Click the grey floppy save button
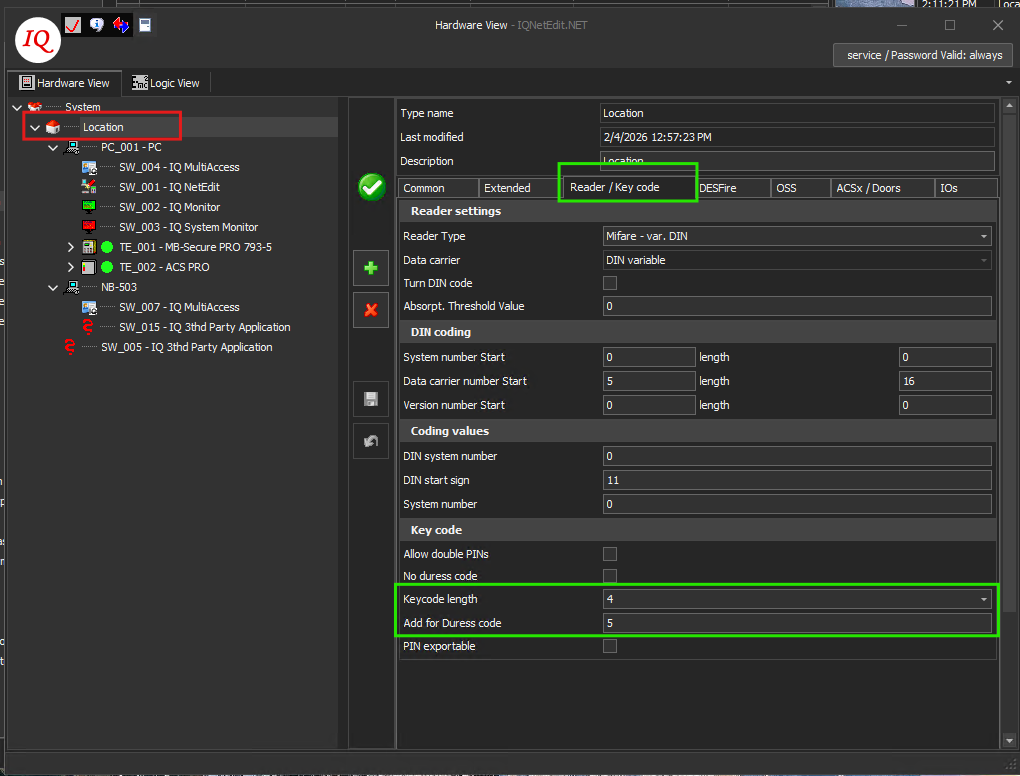Viewport: 1020px width, 776px height. [x=371, y=399]
